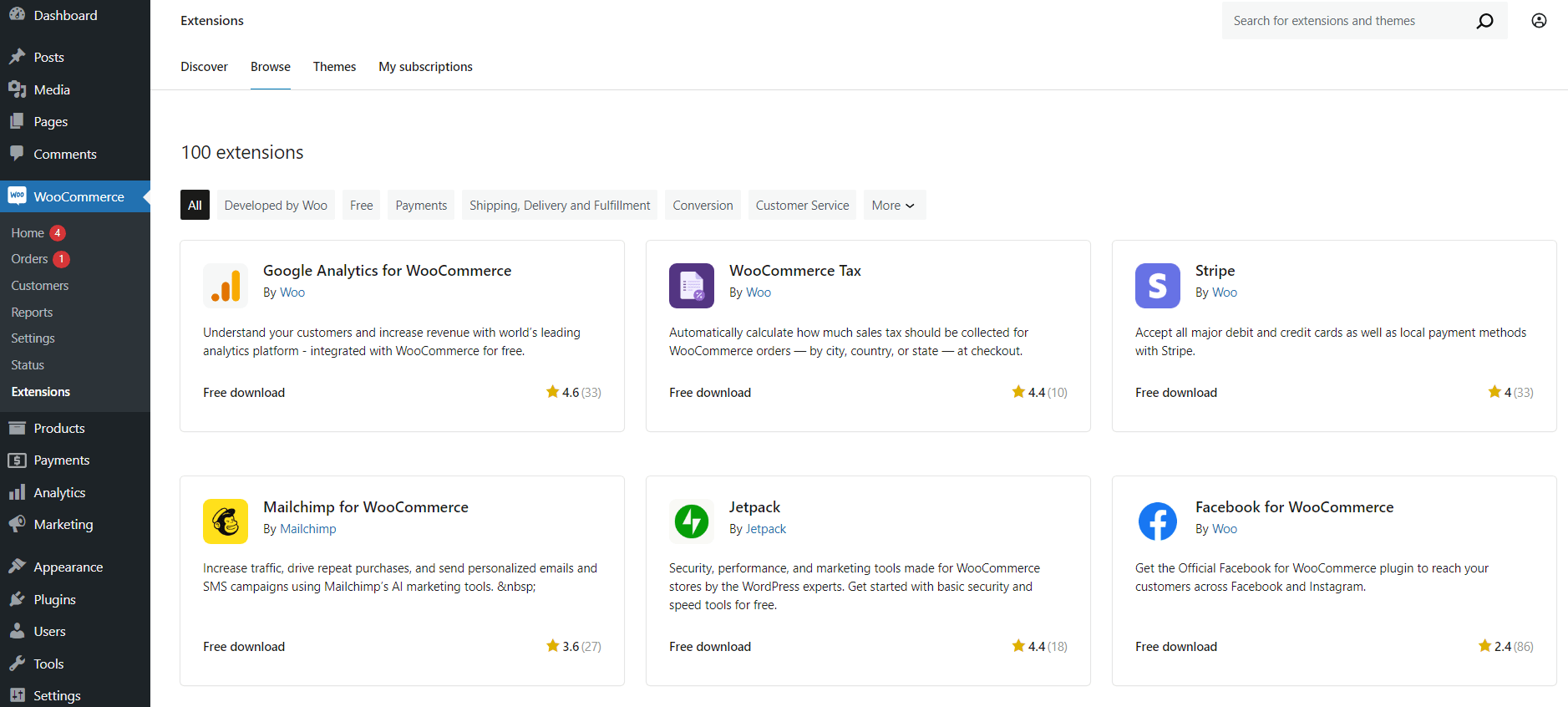This screenshot has height=707, width=1568.
Task: Click the Payments dollar icon
Action: click(17, 460)
